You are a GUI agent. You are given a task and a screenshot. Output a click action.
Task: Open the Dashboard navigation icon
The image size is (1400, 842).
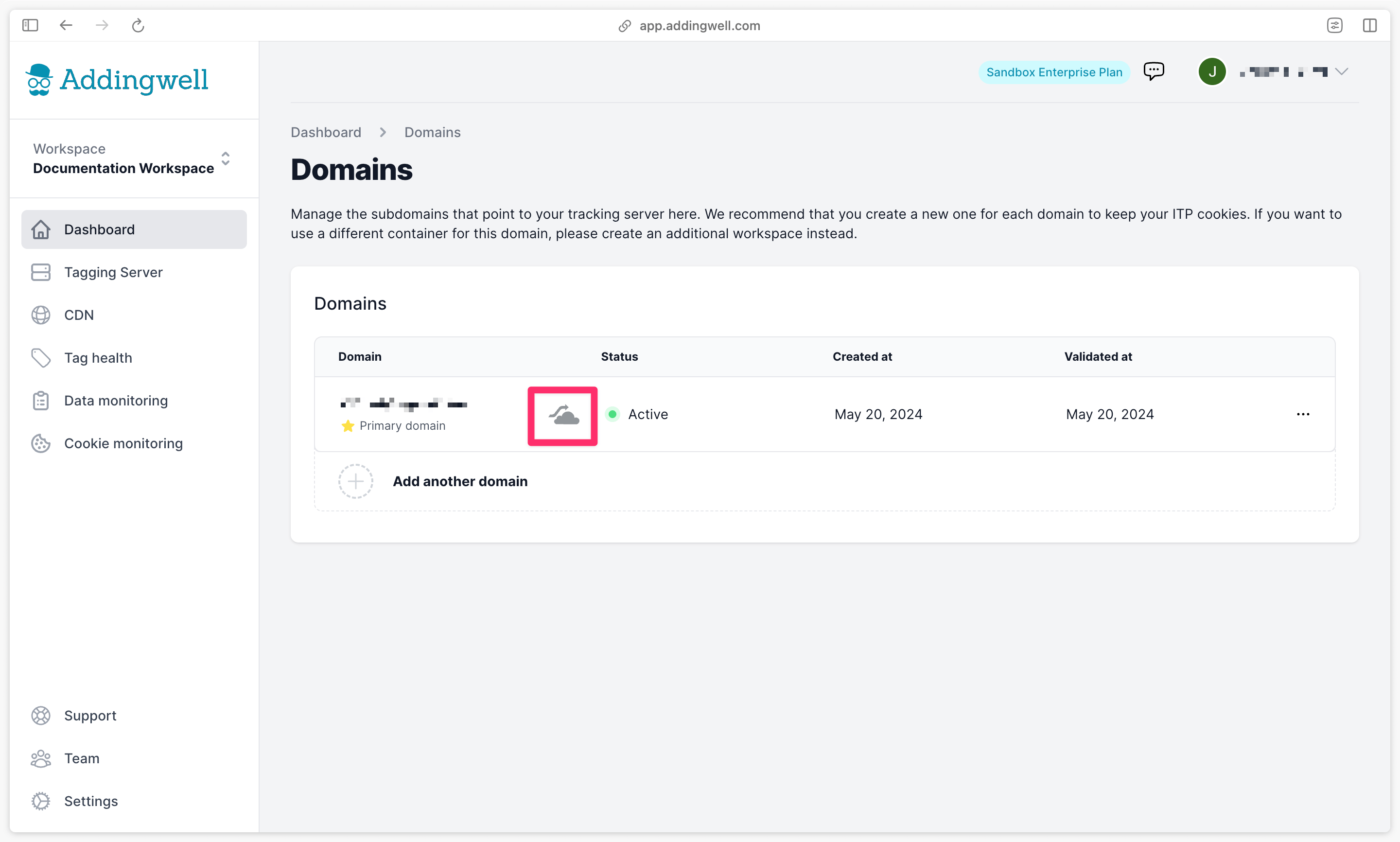tap(40, 228)
